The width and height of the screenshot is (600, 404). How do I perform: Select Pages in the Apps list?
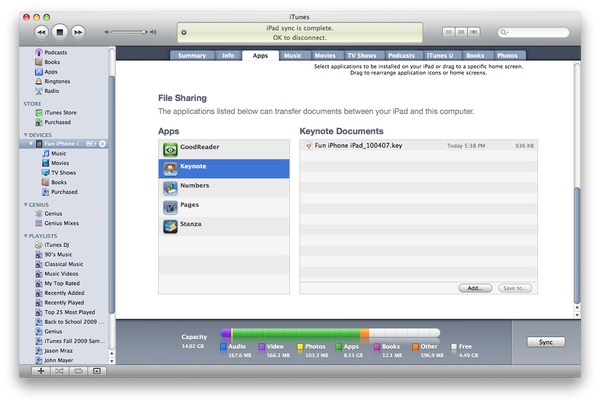click(x=224, y=207)
